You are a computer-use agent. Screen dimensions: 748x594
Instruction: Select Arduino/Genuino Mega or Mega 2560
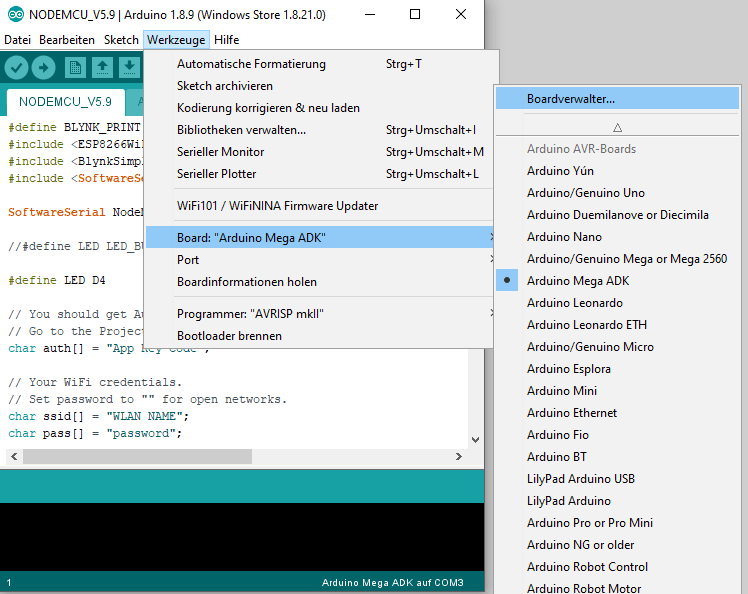[x=617, y=259]
